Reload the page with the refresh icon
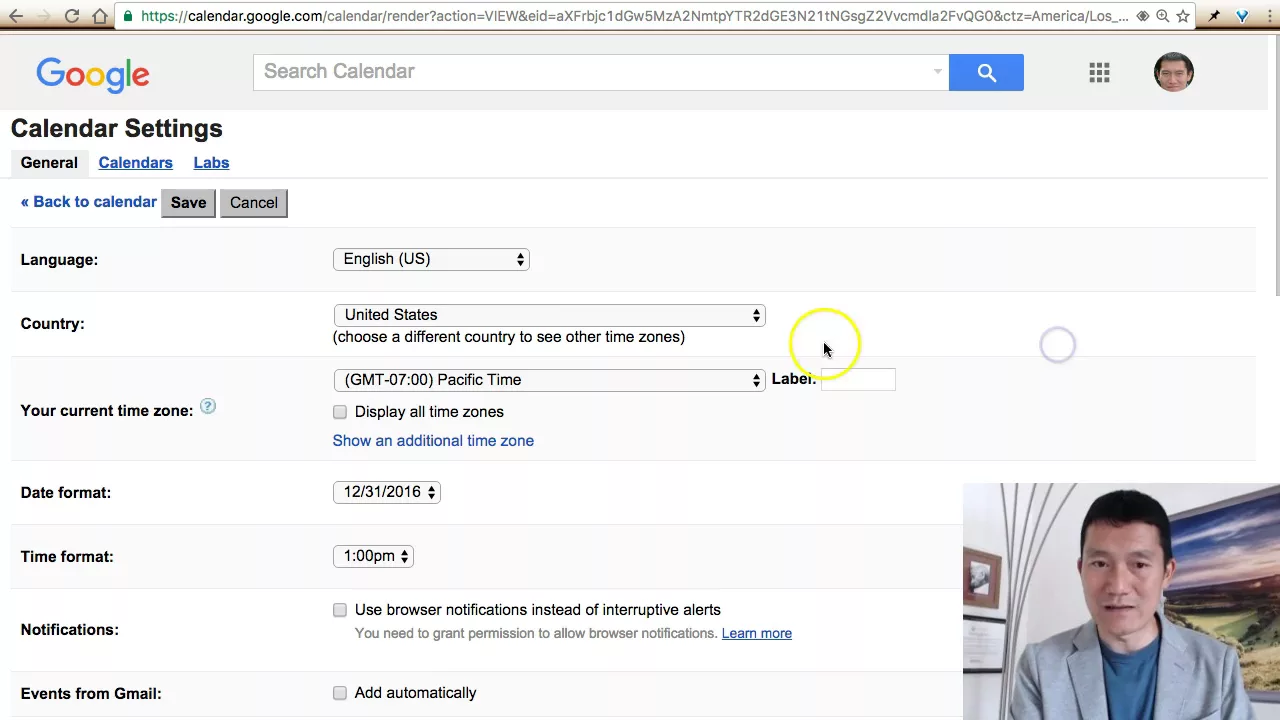 coord(72,16)
